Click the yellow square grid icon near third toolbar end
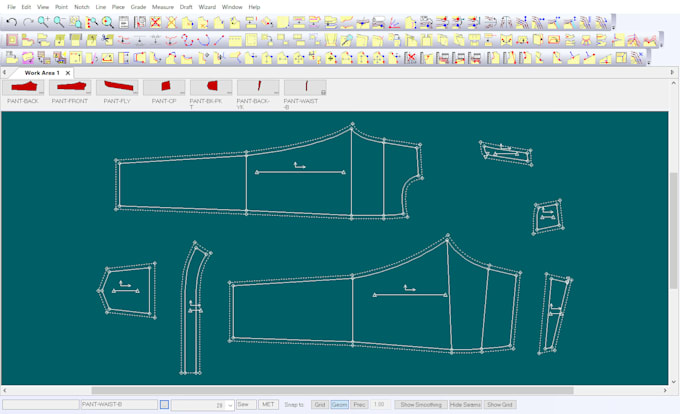Image resolution: width=680 pixels, height=414 pixels. pos(621,58)
